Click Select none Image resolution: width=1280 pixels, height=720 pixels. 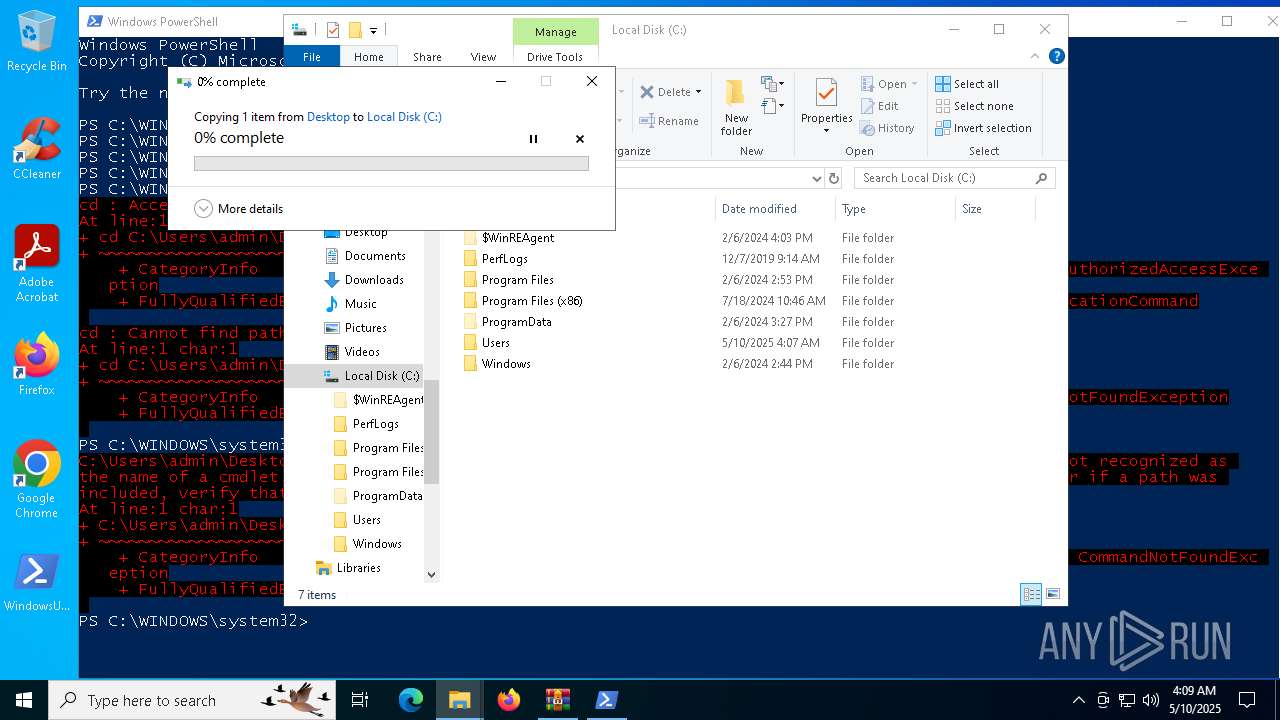[x=974, y=106]
